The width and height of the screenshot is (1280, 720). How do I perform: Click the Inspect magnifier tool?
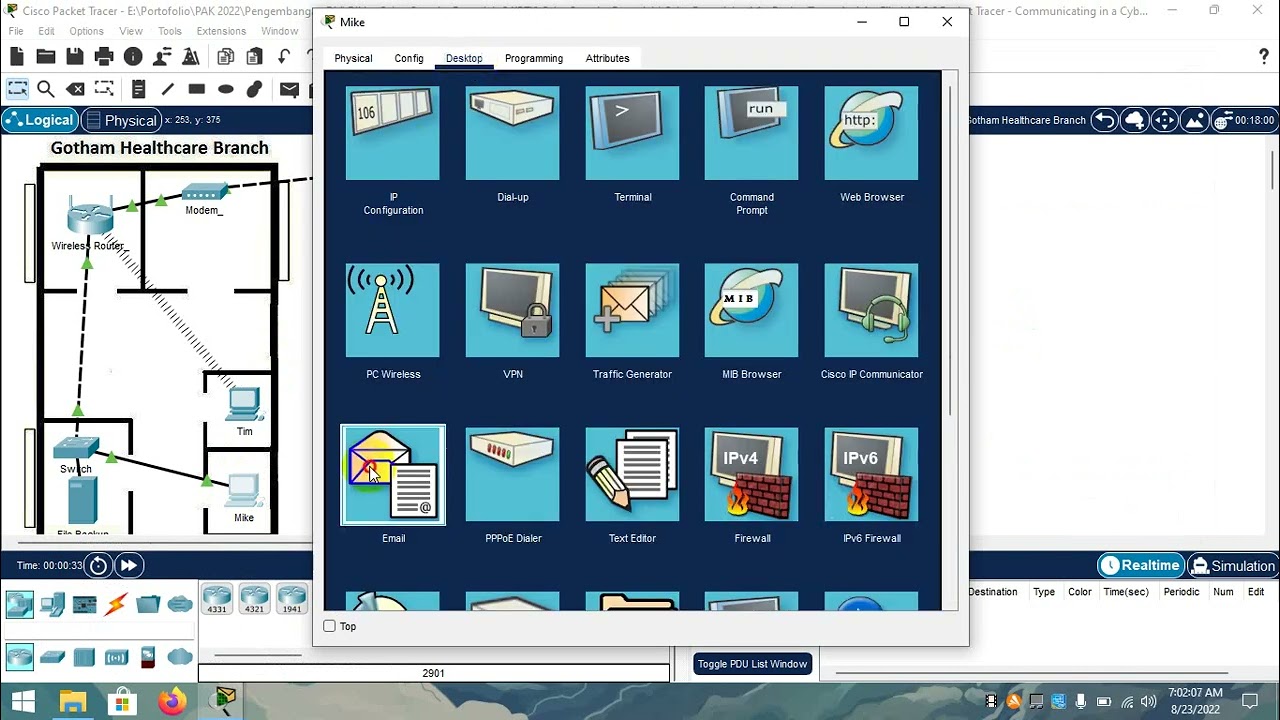click(45, 89)
